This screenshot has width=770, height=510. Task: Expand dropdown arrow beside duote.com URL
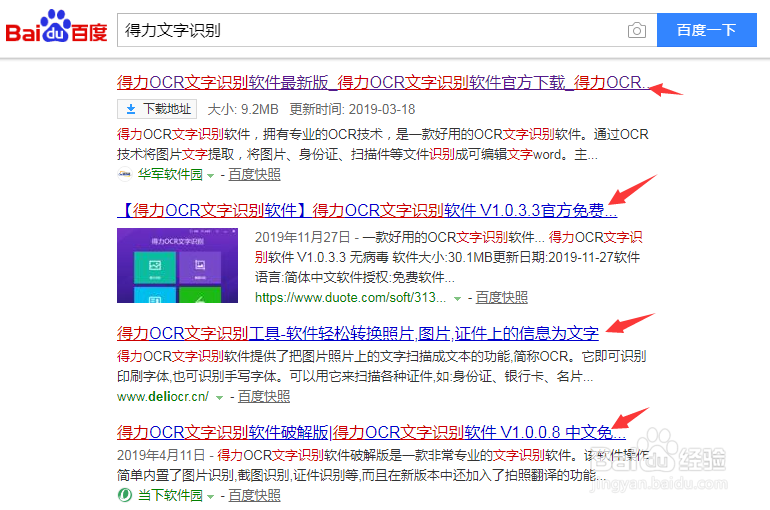pyautogui.click(x=457, y=298)
